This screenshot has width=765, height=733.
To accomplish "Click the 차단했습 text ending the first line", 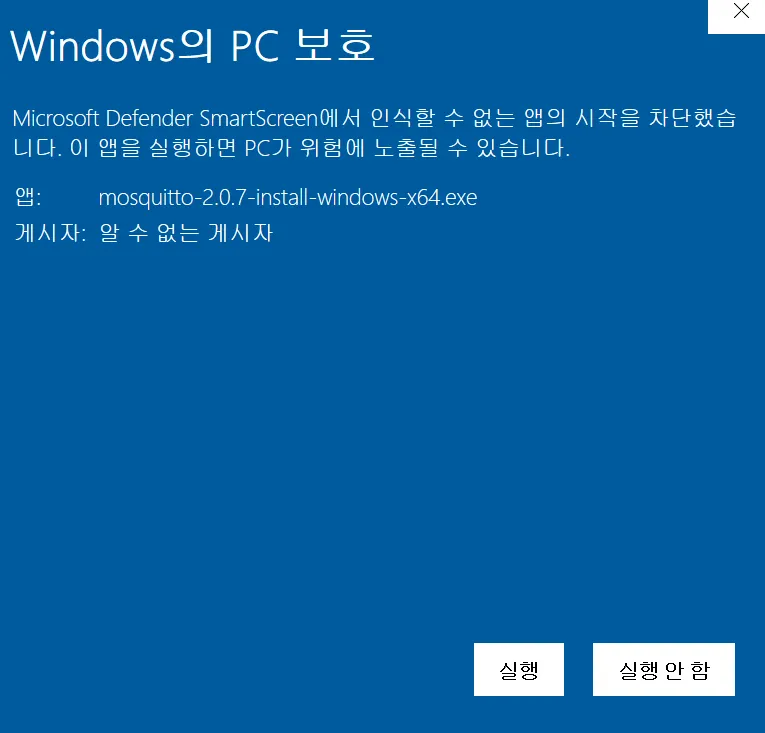I will pyautogui.click(x=692, y=119).
